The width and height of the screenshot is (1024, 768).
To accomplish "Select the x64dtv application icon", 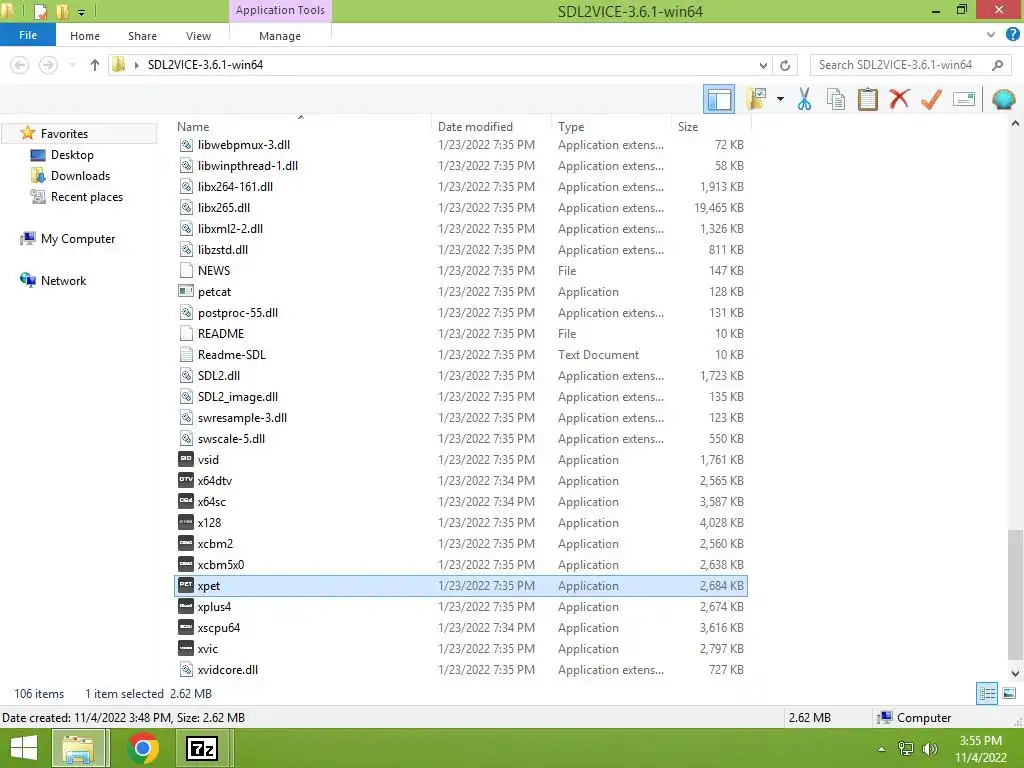I will [185, 480].
